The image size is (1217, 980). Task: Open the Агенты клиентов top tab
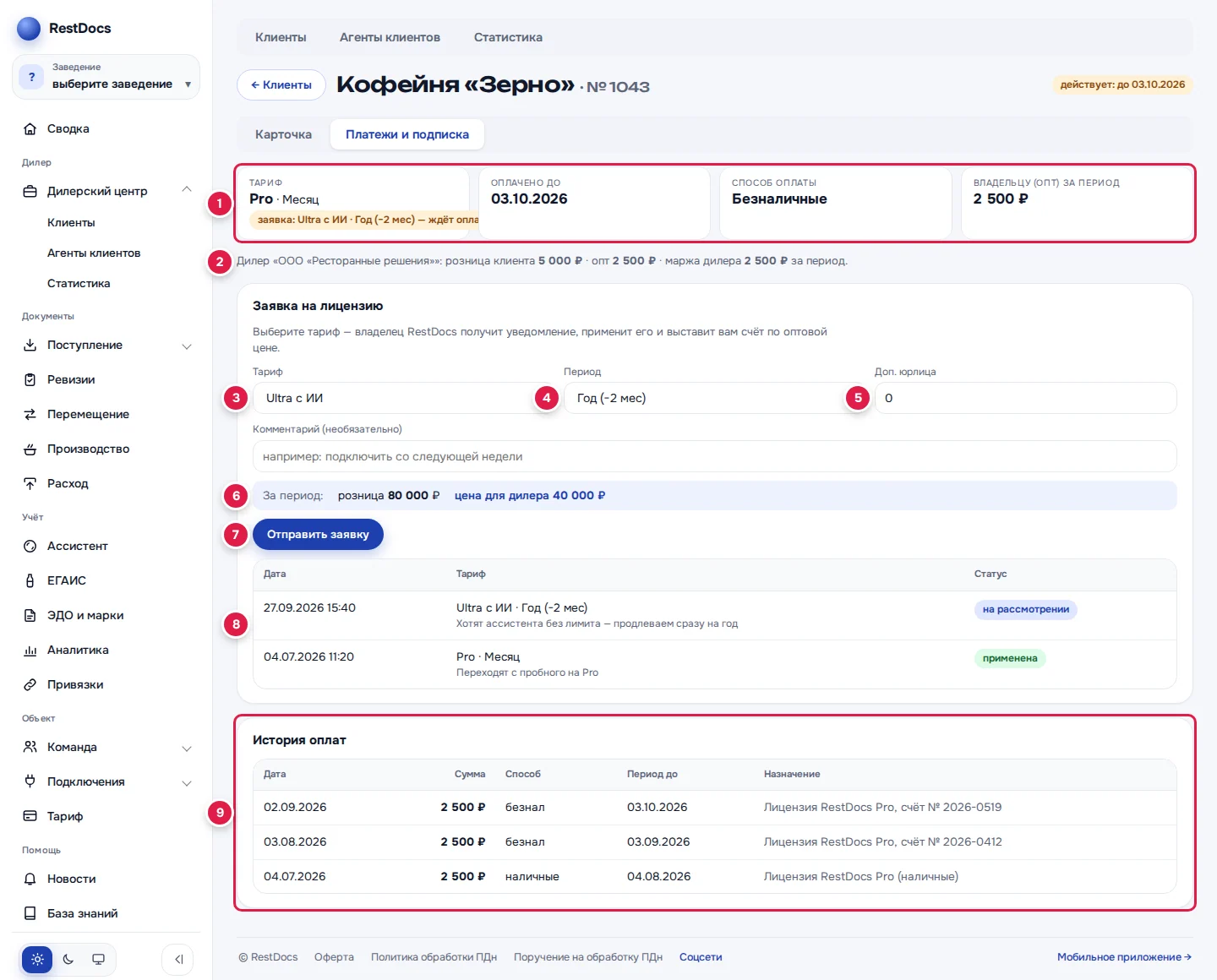point(390,38)
